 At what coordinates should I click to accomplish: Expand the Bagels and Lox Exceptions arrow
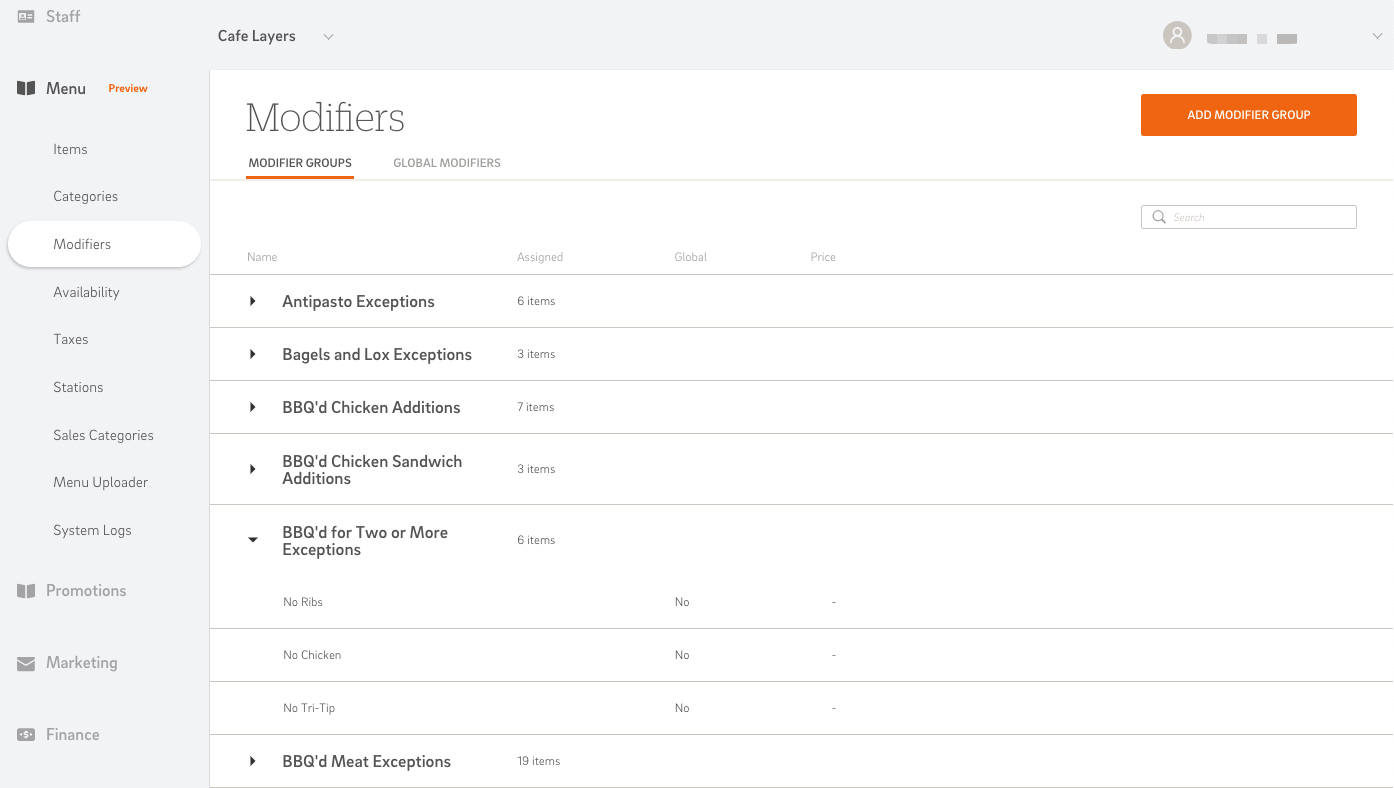click(x=253, y=354)
